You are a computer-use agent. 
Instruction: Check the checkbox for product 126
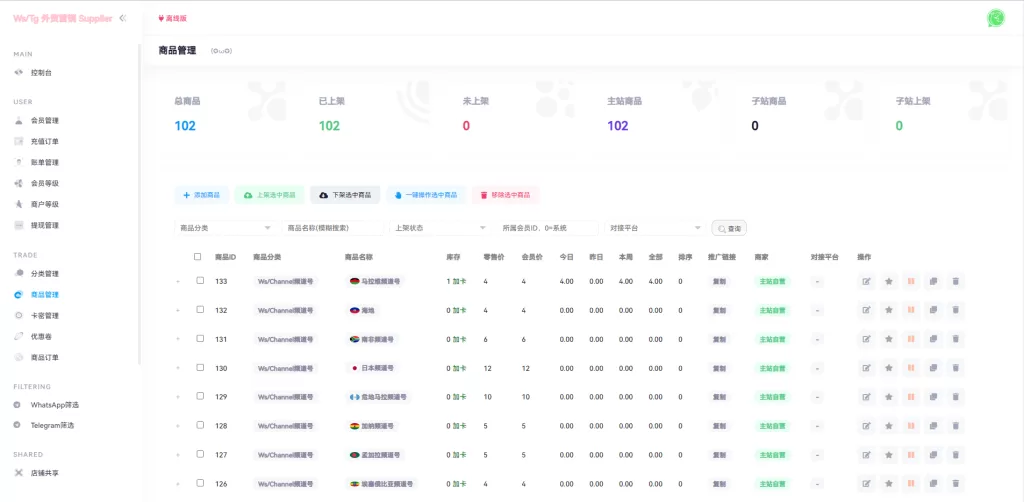coord(200,483)
